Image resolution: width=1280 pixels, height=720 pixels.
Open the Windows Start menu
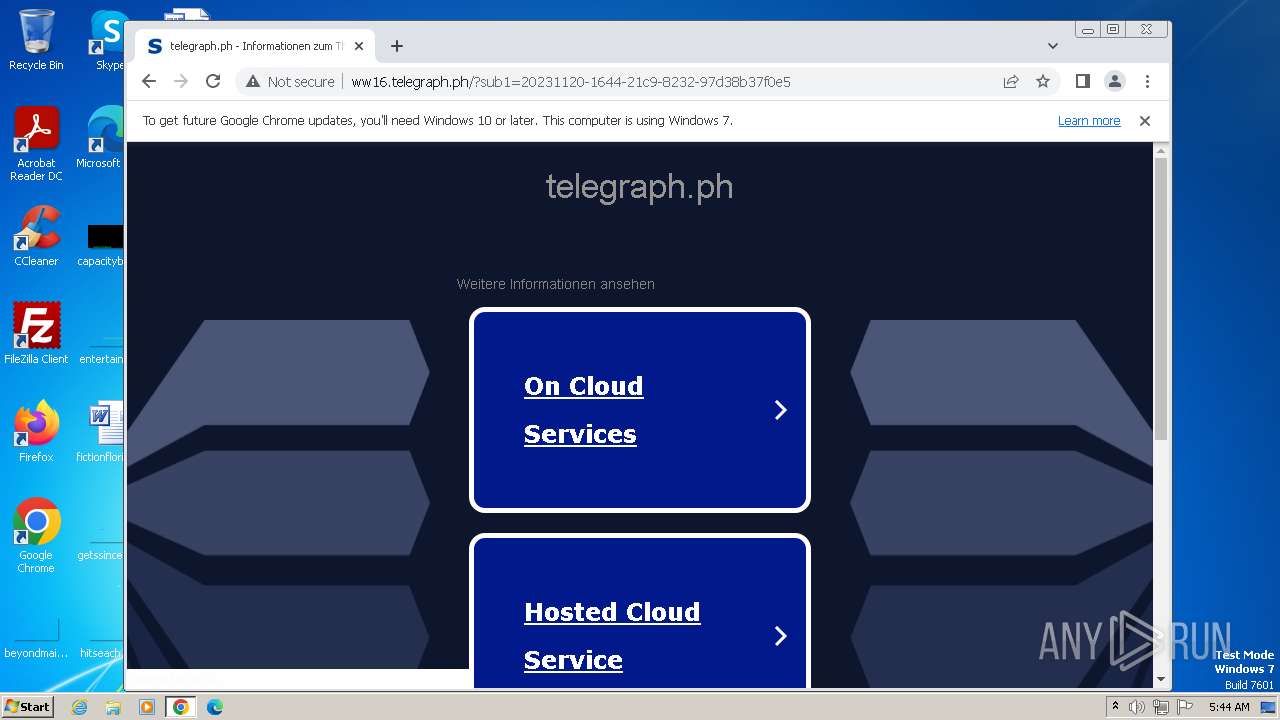(27, 706)
